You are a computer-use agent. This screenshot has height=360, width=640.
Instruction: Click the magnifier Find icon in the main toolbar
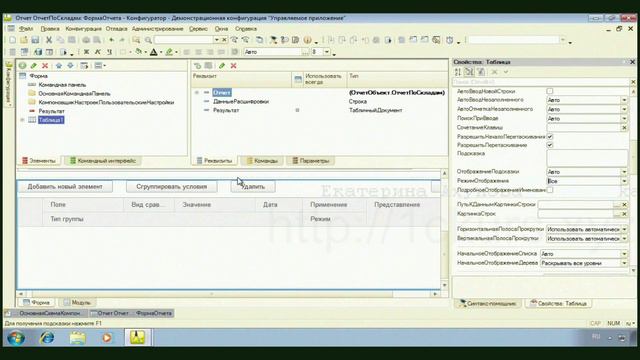click(148, 40)
